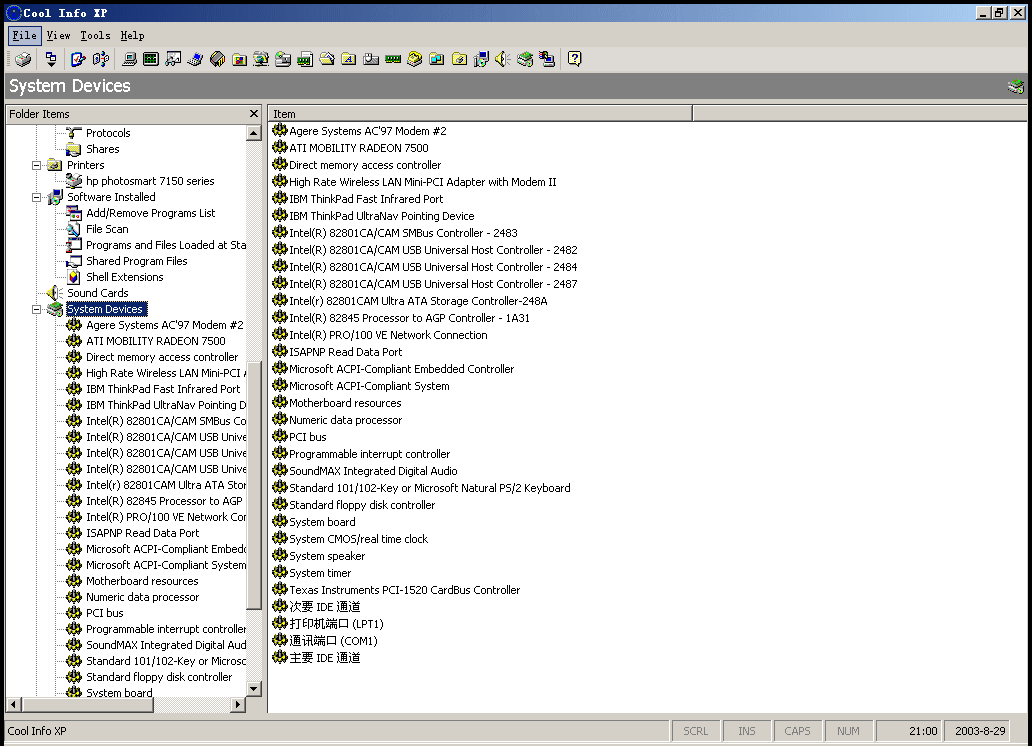Screen dimensions: 1032x746
Task: Click the two linked computers toolbar icon
Action: point(546,59)
